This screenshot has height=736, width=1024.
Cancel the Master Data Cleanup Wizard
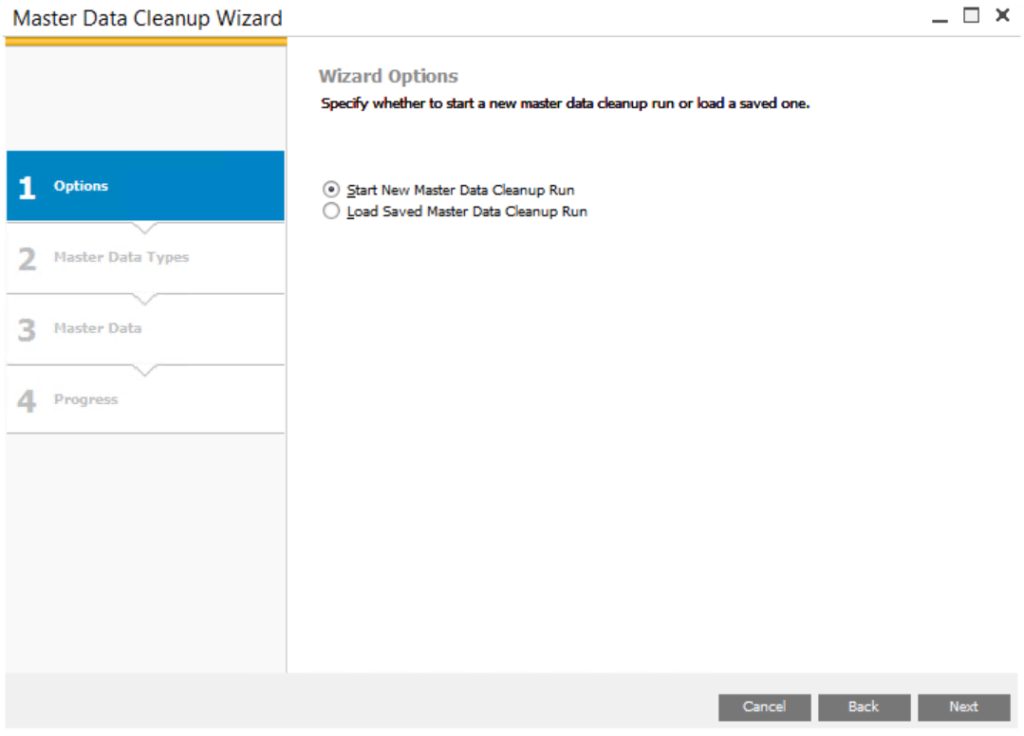click(x=764, y=707)
